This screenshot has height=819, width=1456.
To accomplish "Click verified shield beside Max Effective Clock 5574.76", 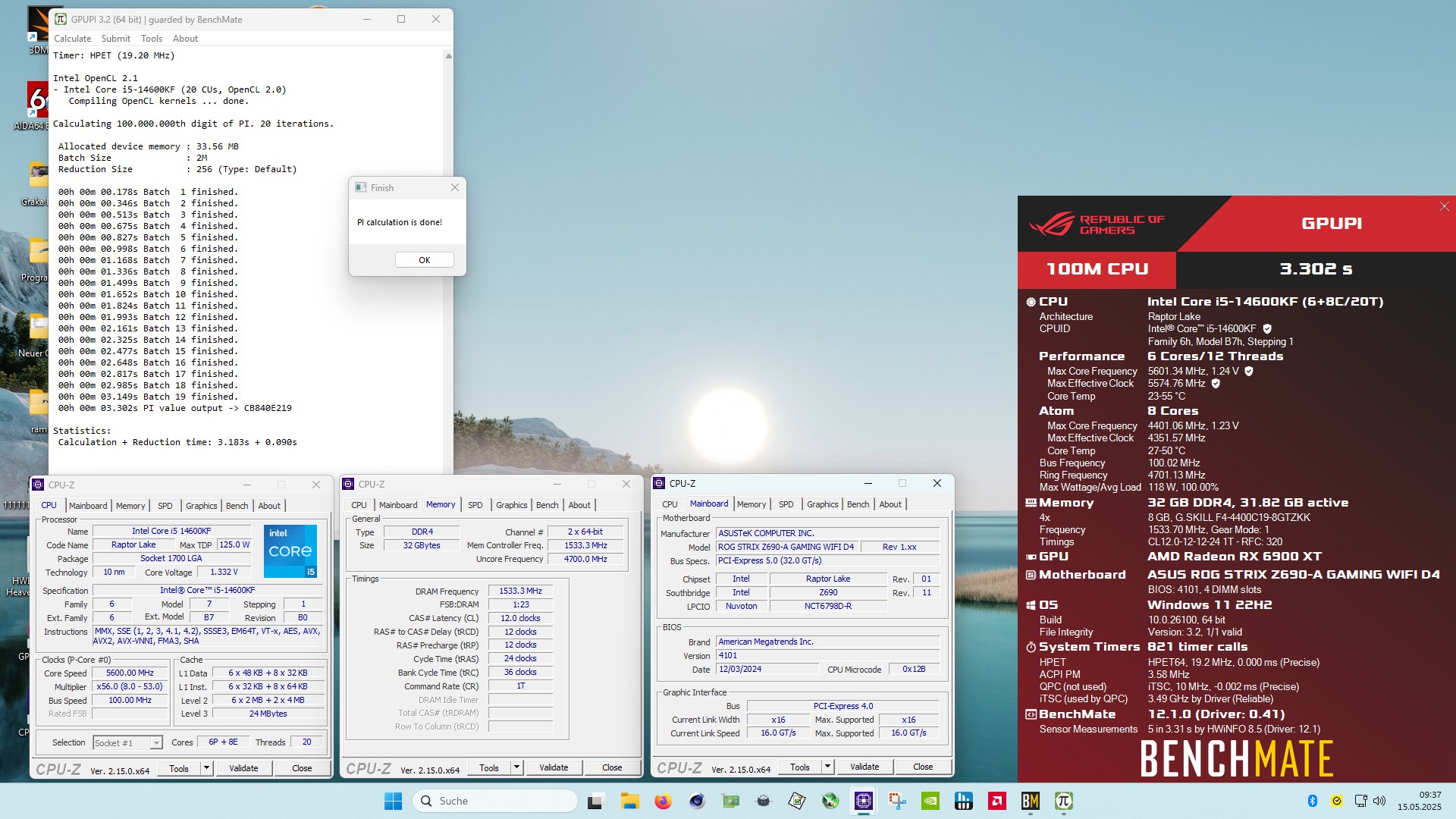I will click(1216, 384).
